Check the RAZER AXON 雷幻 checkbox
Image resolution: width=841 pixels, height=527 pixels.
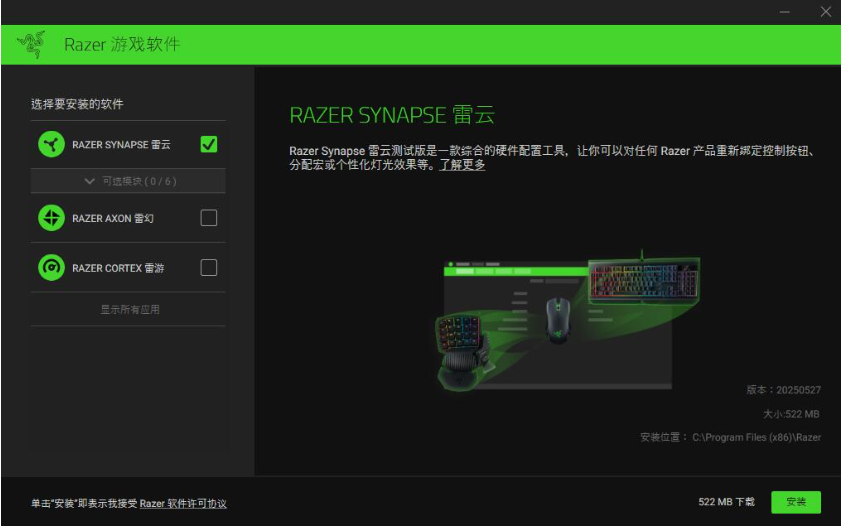(209, 218)
